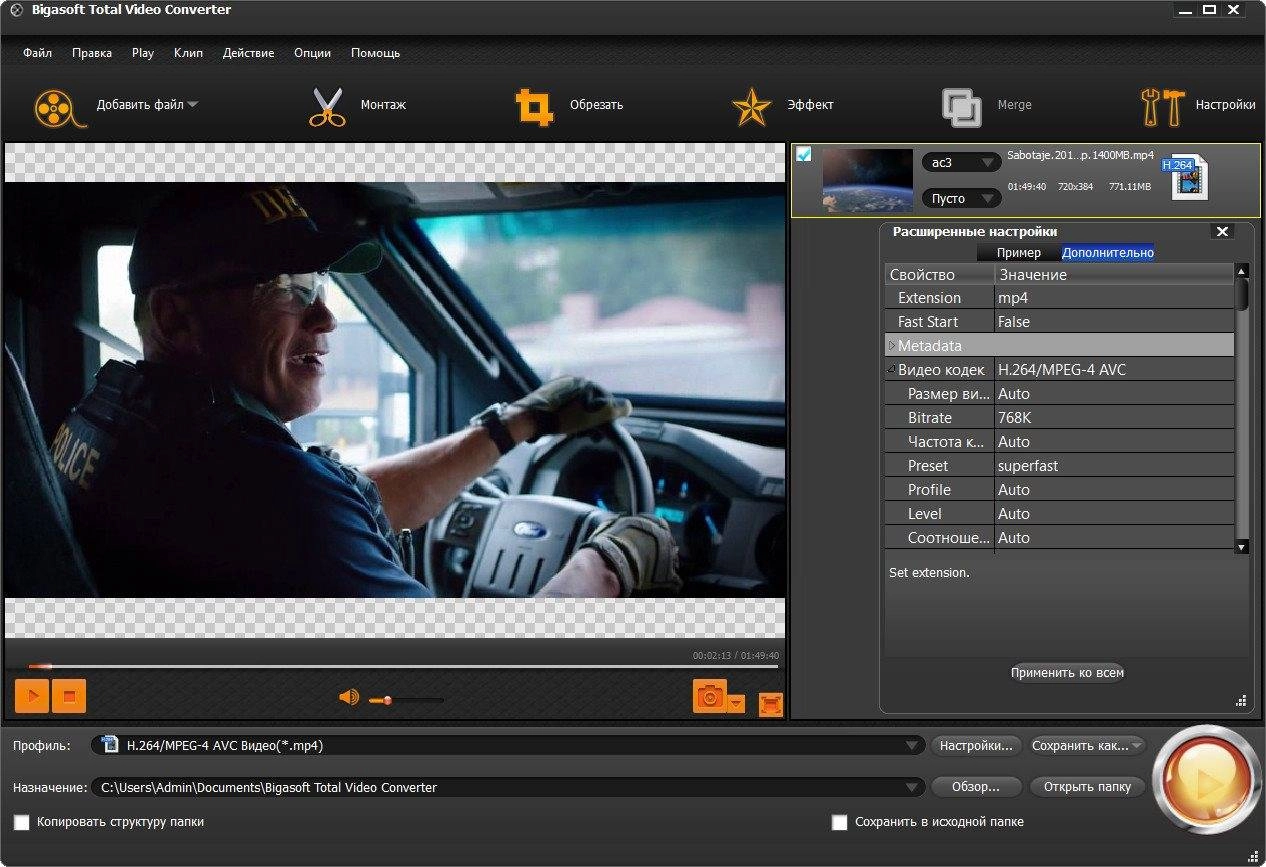Select the Обрезать crop tool icon
The image size is (1266, 867).
click(x=534, y=107)
